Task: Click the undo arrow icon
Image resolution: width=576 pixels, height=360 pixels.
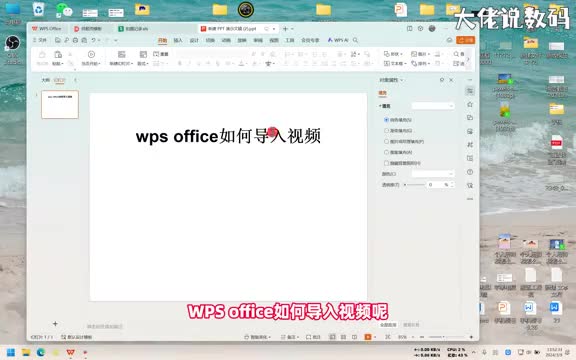Action: (x=94, y=40)
